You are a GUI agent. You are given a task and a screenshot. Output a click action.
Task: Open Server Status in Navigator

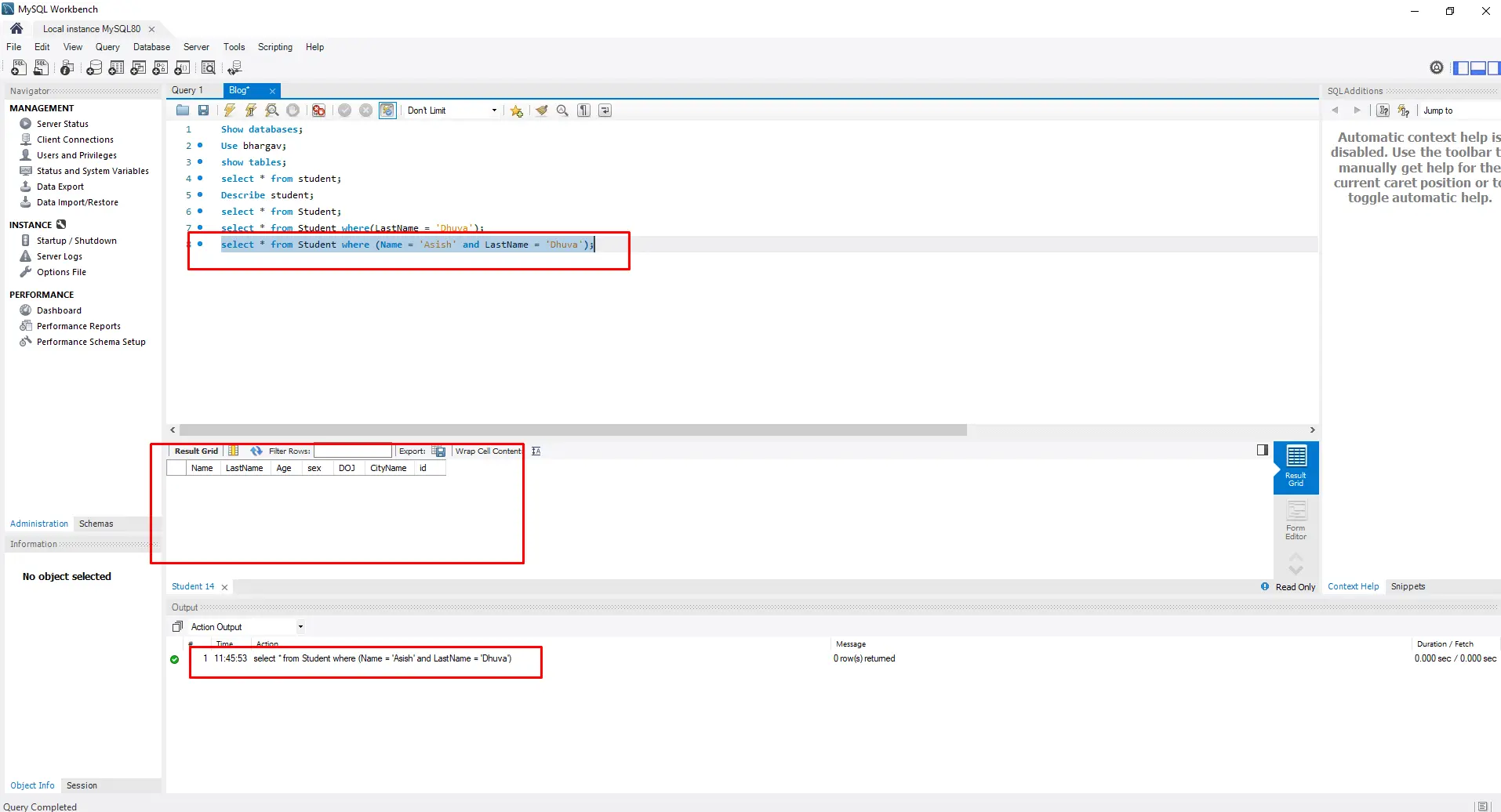[x=62, y=124]
